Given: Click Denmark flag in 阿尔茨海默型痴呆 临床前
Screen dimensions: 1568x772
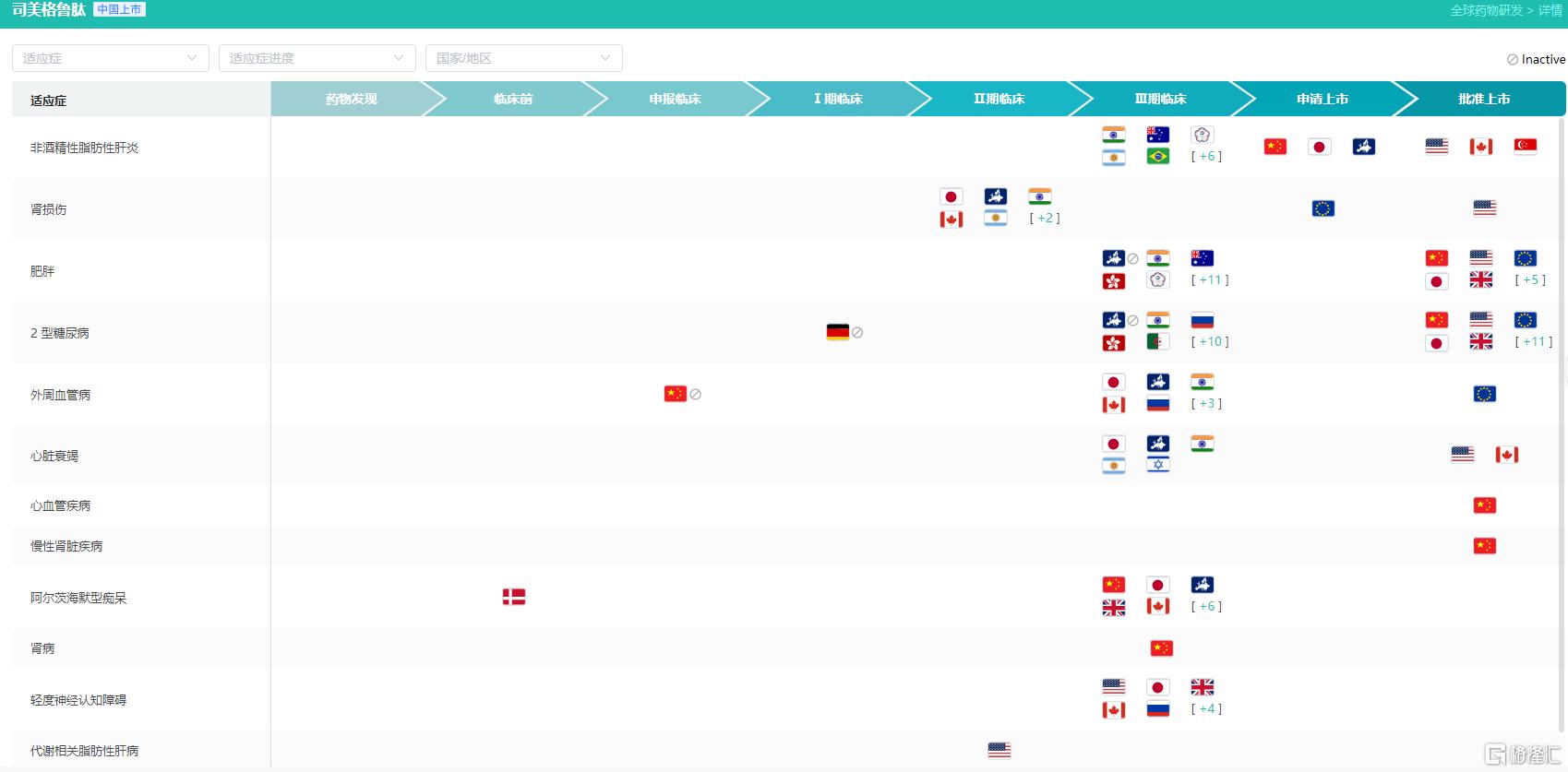Looking at the screenshot, I should (514, 597).
